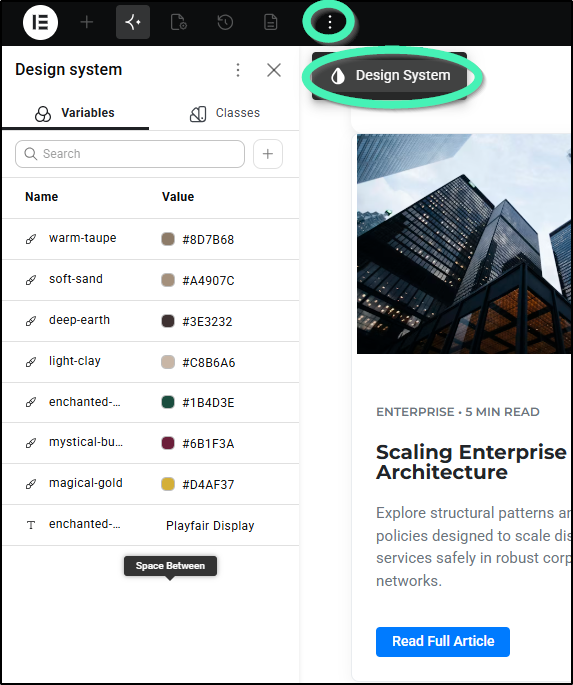
Task: Click the Read Full Article button
Action: pos(443,642)
